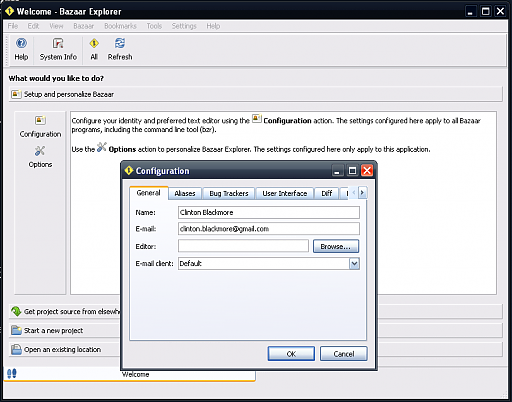
Task: Expand the Start a new project section
Action: click(x=64, y=330)
